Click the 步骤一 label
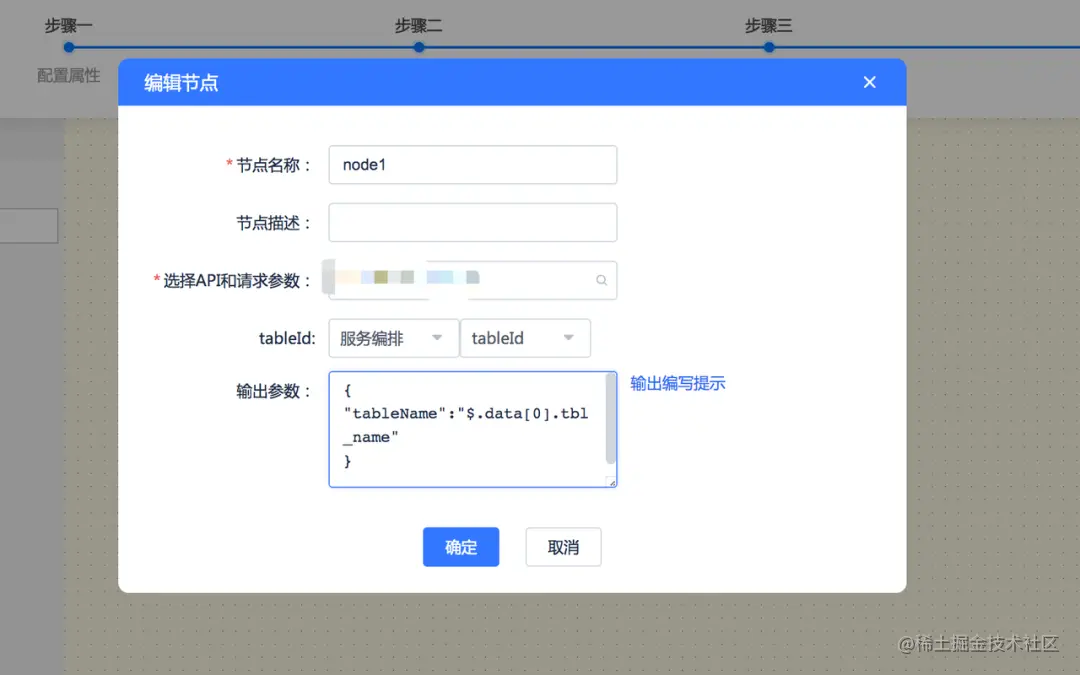This screenshot has height=675, width=1080. tap(69, 26)
